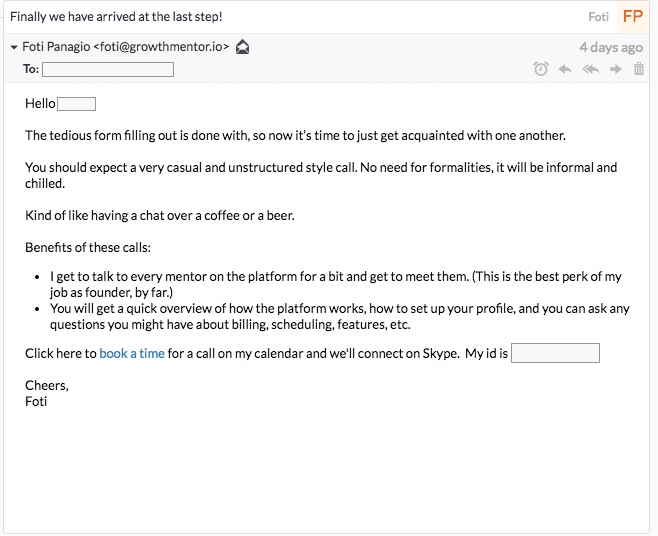Follow the "book a time" link
Image resolution: width=658 pixels, height=536 pixels.
coord(132,353)
